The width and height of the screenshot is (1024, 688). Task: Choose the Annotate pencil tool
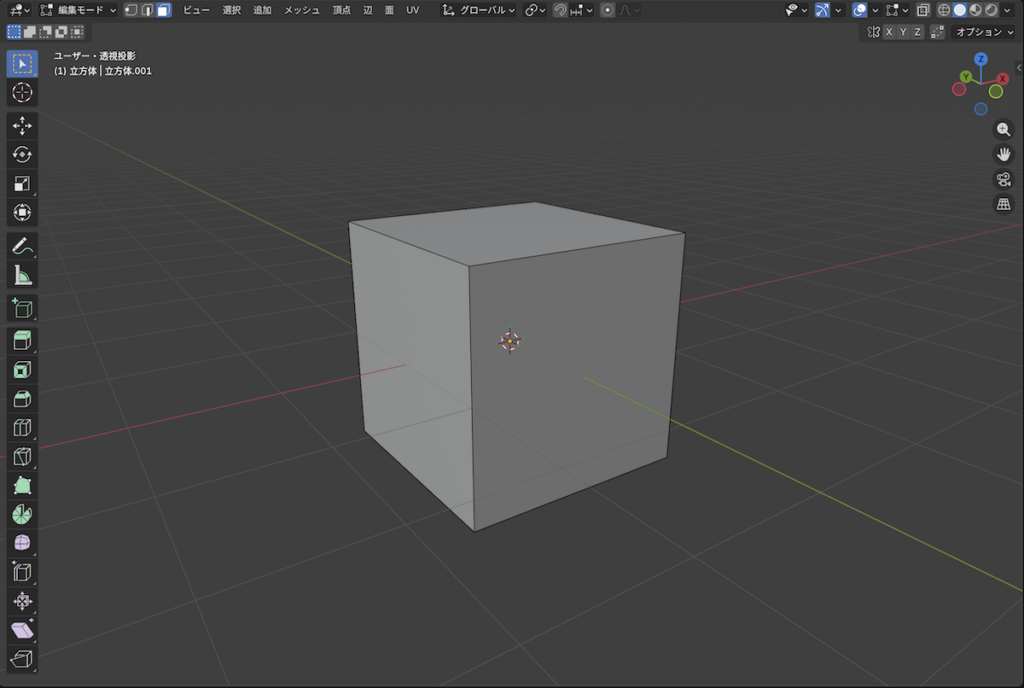click(x=22, y=245)
